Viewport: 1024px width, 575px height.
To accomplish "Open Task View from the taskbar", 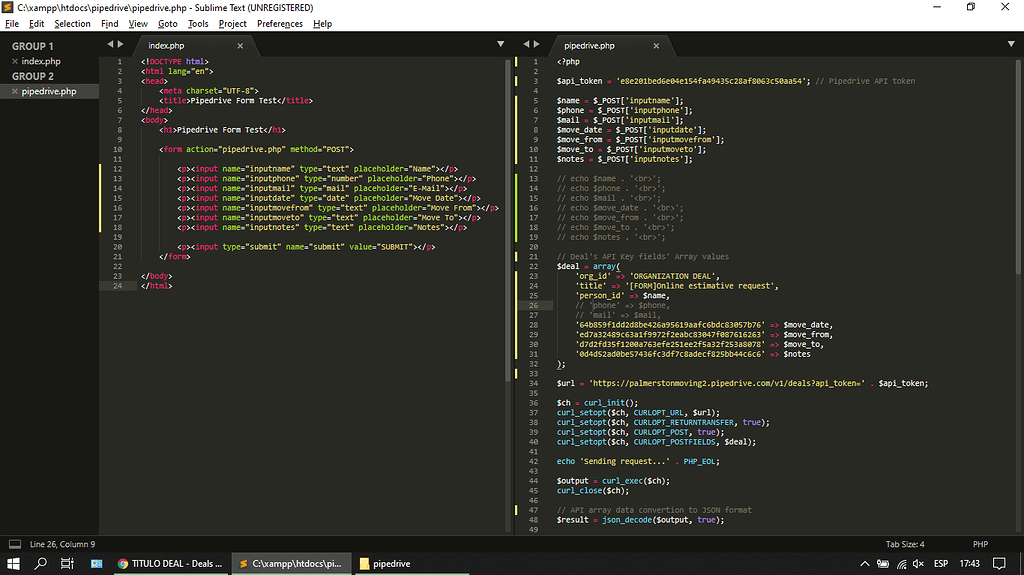I will 68,563.
